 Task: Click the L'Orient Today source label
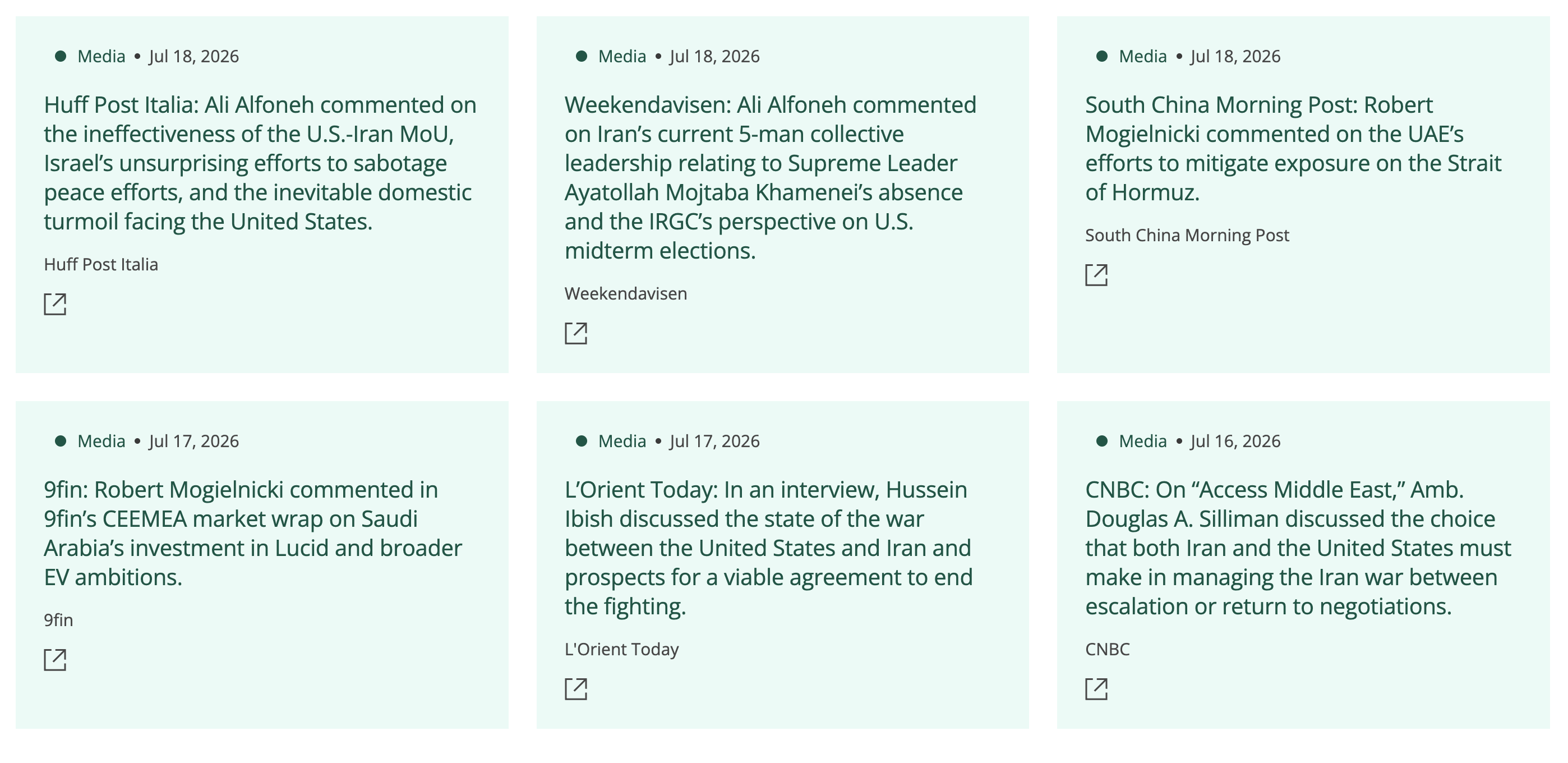pos(621,649)
